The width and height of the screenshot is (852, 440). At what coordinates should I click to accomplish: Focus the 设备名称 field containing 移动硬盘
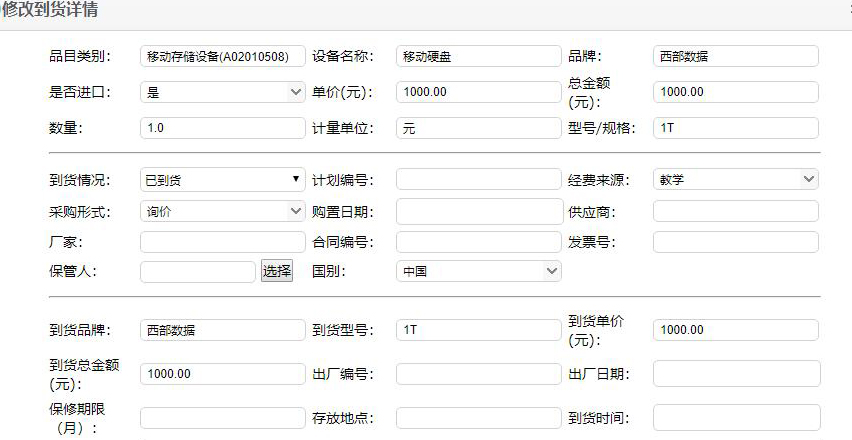pos(479,56)
